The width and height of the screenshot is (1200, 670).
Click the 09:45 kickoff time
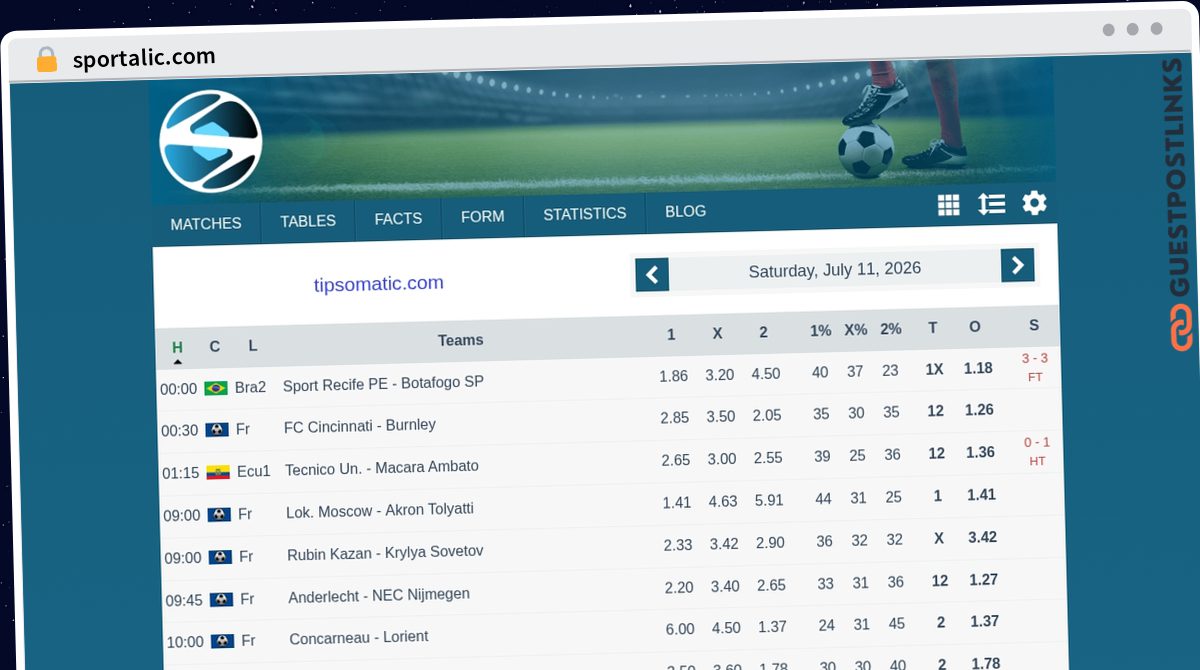tap(184, 600)
